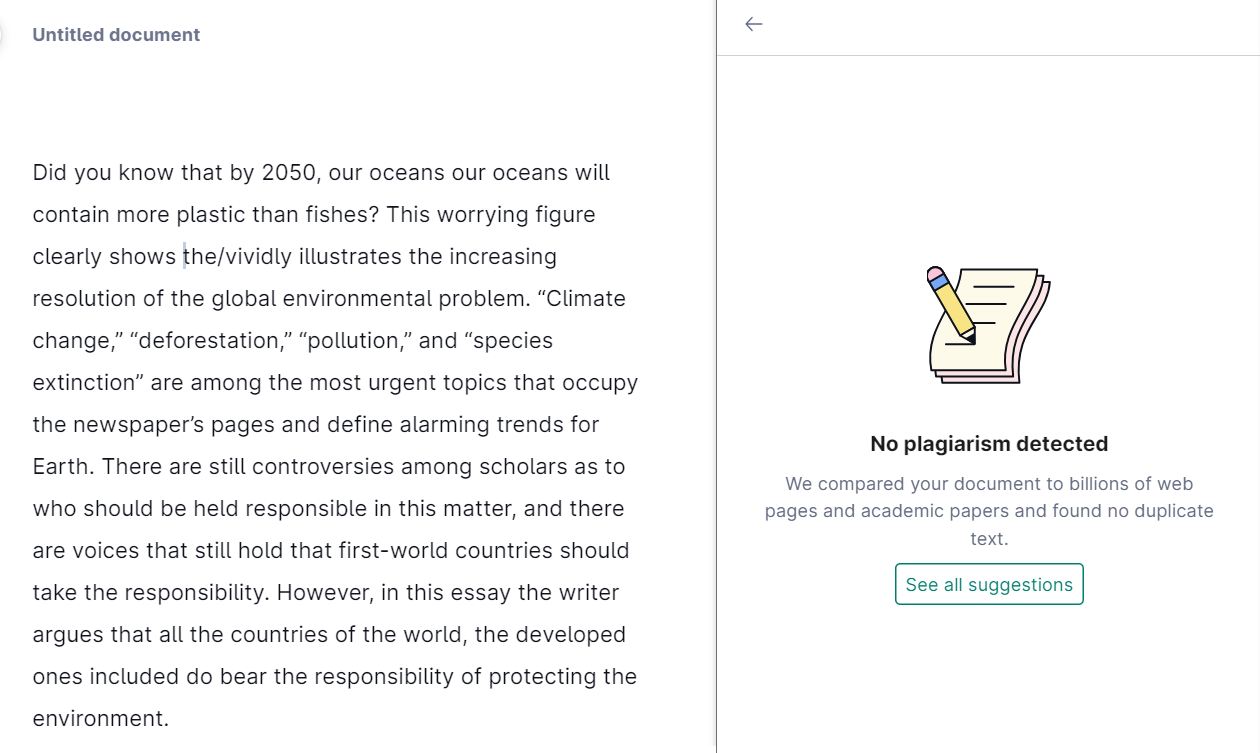Click the vertical divider between editor and panel
The height and width of the screenshot is (753, 1260).
[717, 400]
